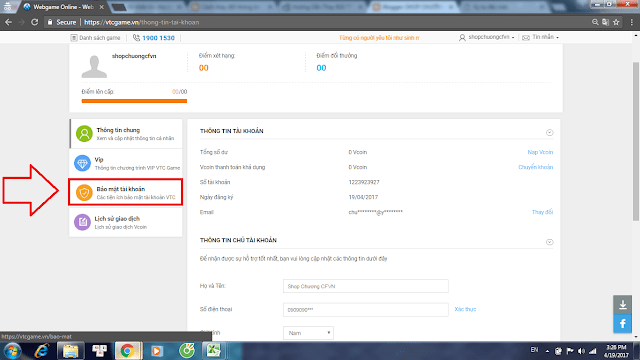Click the green Thông tin chung person icon
This screenshot has width=640, height=360.
84,134
